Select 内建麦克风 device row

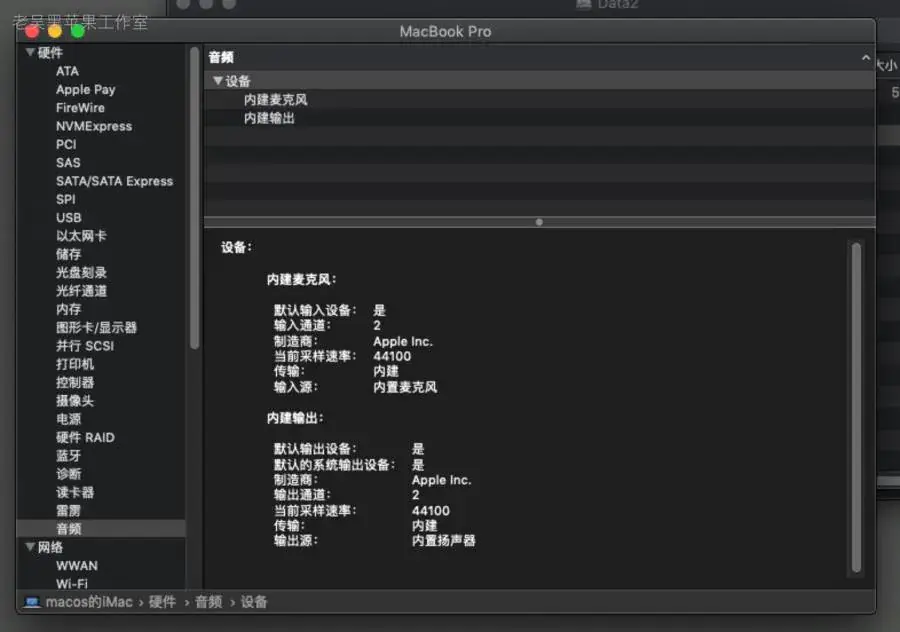pyautogui.click(x=540, y=100)
